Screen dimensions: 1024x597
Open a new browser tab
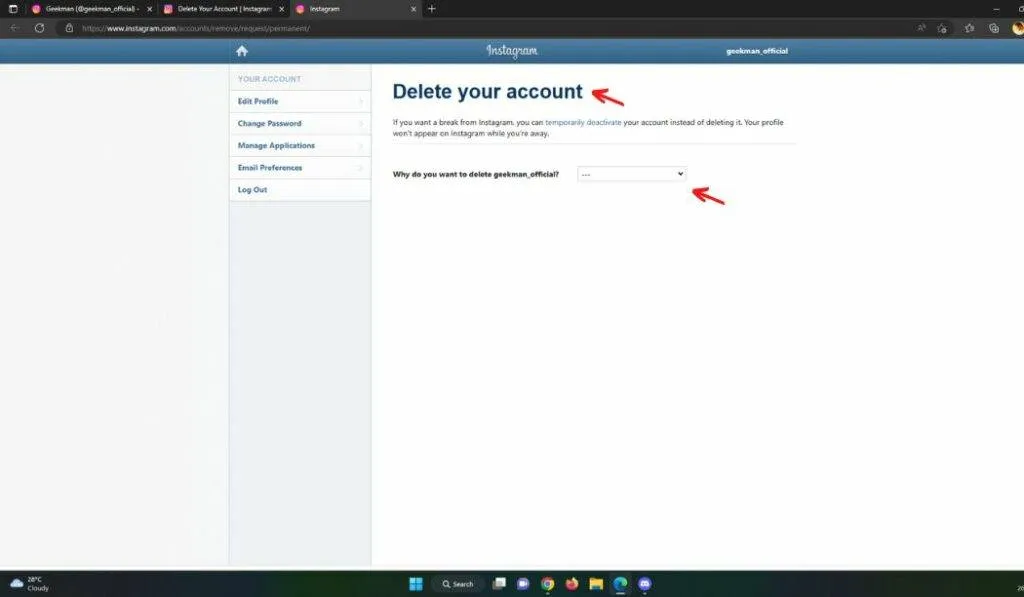pyautogui.click(x=432, y=9)
